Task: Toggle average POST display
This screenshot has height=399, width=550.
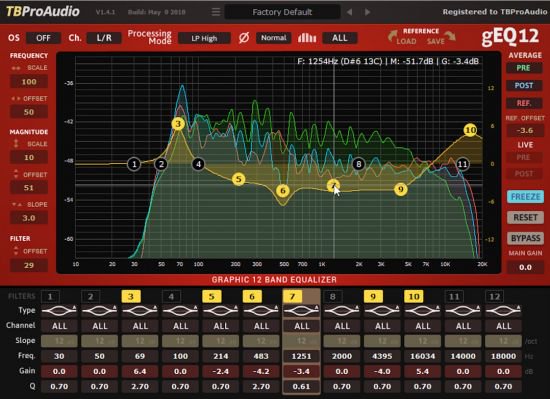Action: [x=524, y=86]
